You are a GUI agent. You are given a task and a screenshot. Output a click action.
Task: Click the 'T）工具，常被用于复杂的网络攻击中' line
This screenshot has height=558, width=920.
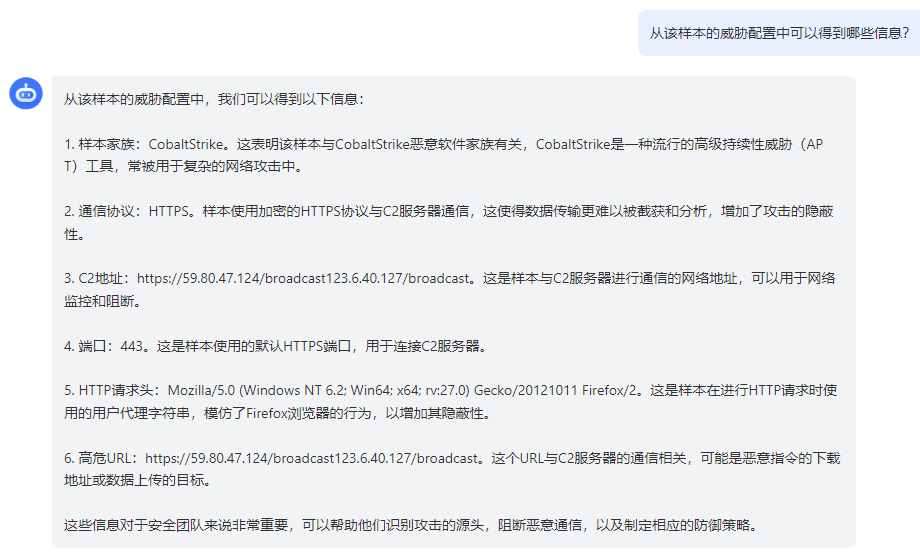(184, 166)
